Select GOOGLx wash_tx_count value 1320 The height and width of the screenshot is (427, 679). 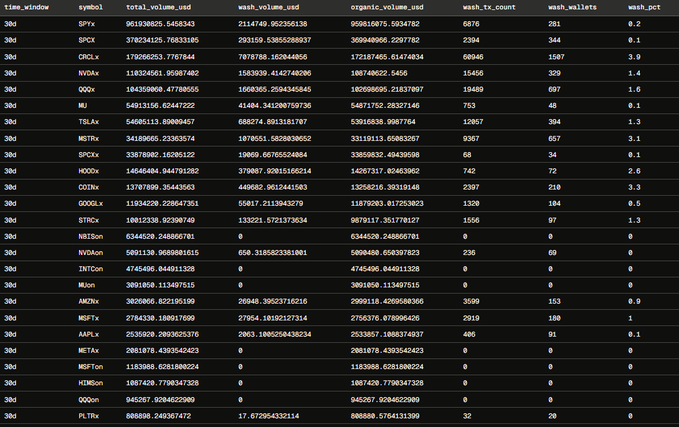point(471,203)
